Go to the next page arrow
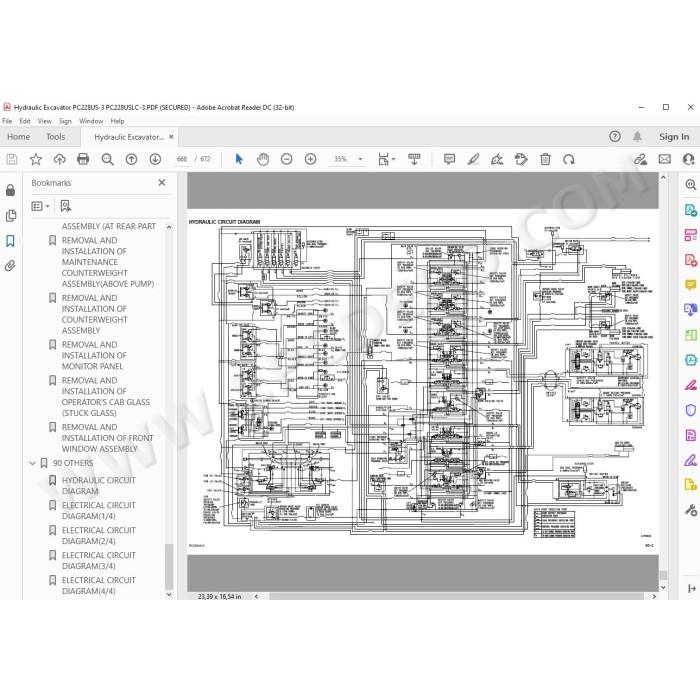 tap(155, 159)
